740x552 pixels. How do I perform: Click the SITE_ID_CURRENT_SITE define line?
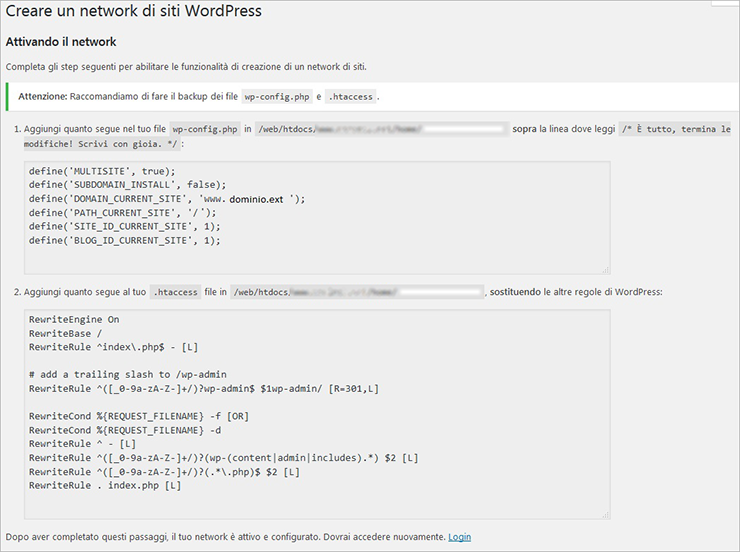point(125,226)
